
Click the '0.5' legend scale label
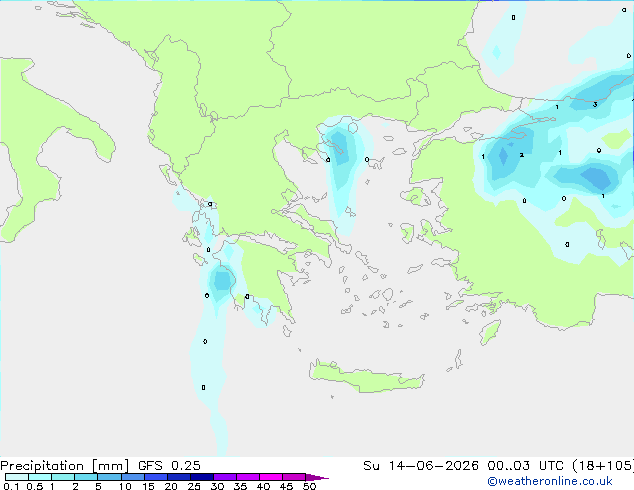tap(34, 486)
